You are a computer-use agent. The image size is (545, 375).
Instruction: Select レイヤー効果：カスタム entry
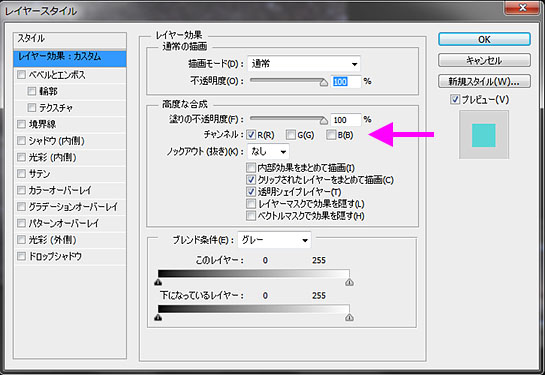pos(70,58)
